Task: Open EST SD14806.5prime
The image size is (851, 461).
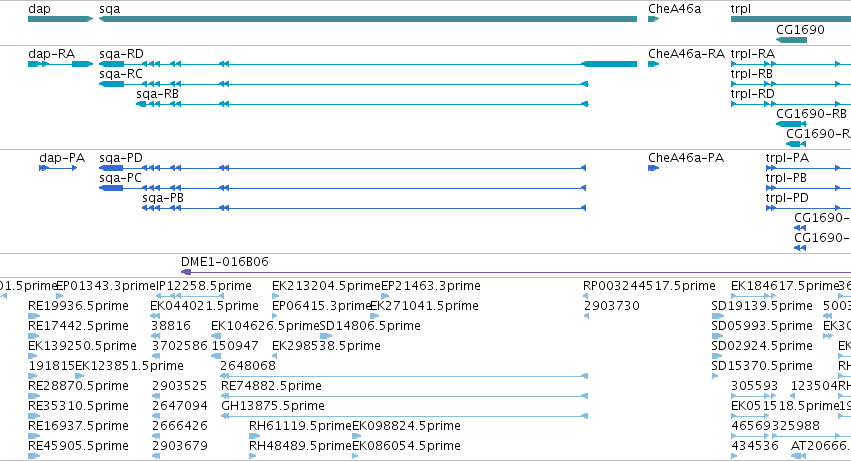Action: pyautogui.click(x=370, y=326)
